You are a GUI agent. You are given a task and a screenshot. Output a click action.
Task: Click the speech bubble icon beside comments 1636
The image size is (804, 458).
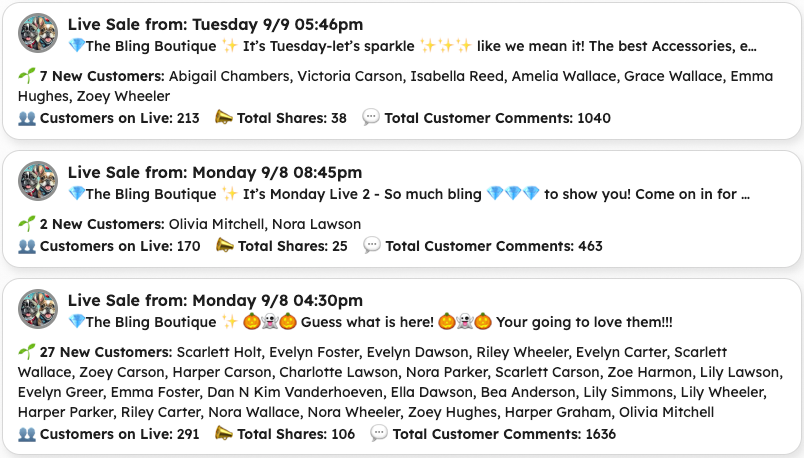point(379,433)
